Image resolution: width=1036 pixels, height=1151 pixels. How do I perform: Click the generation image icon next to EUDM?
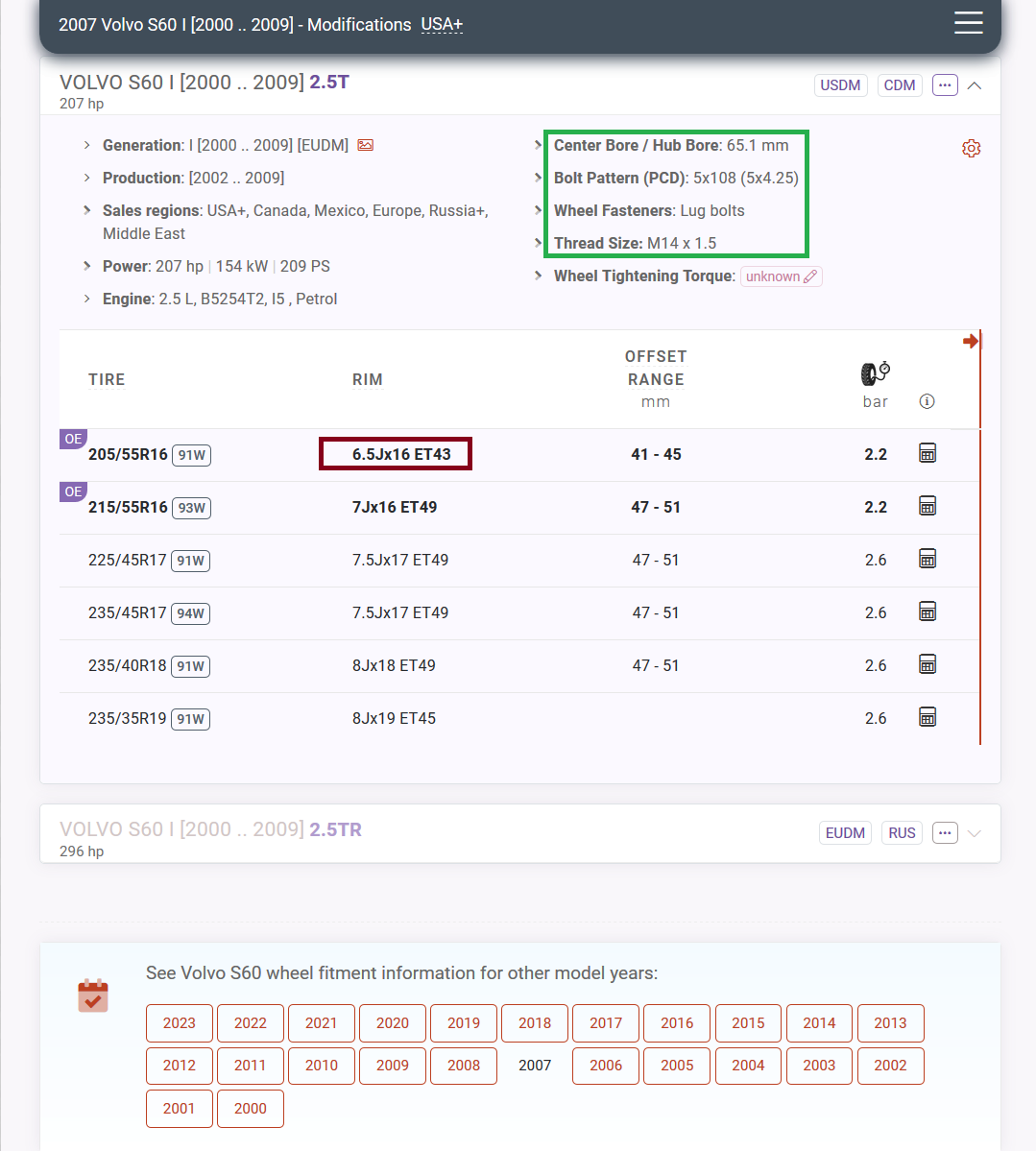pos(365,145)
